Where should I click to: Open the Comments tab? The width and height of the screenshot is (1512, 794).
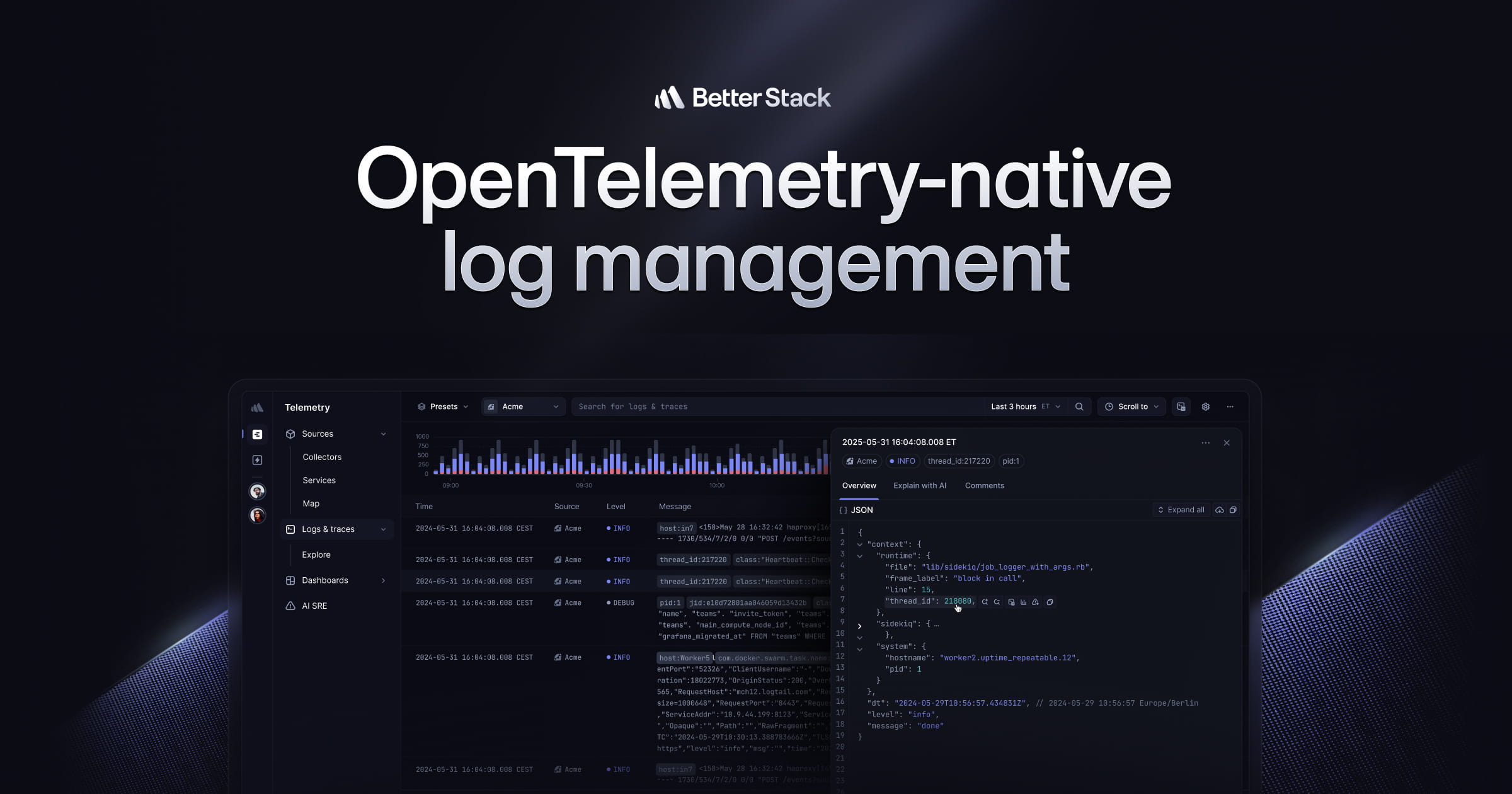pos(984,485)
